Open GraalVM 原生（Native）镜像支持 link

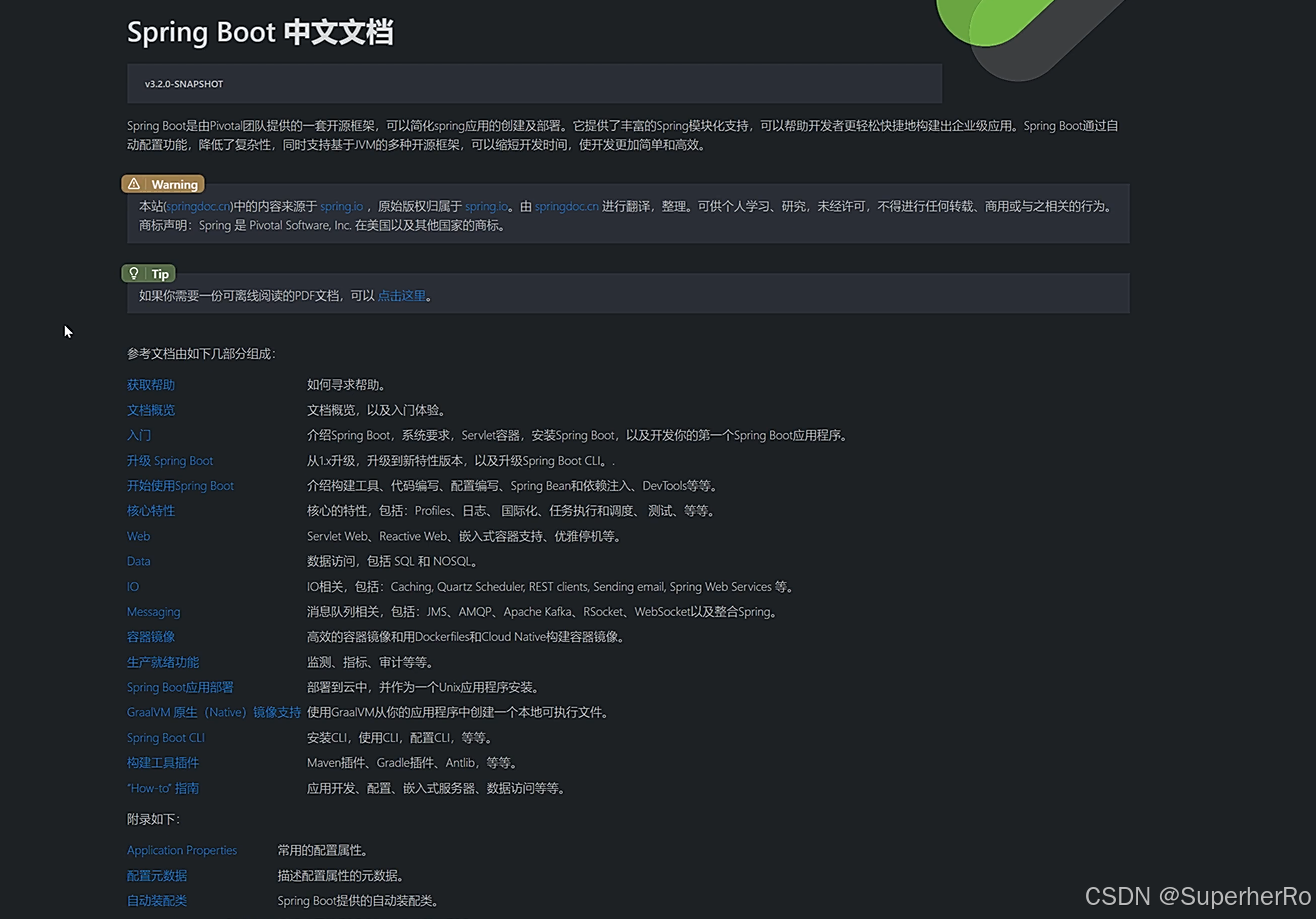pos(214,713)
